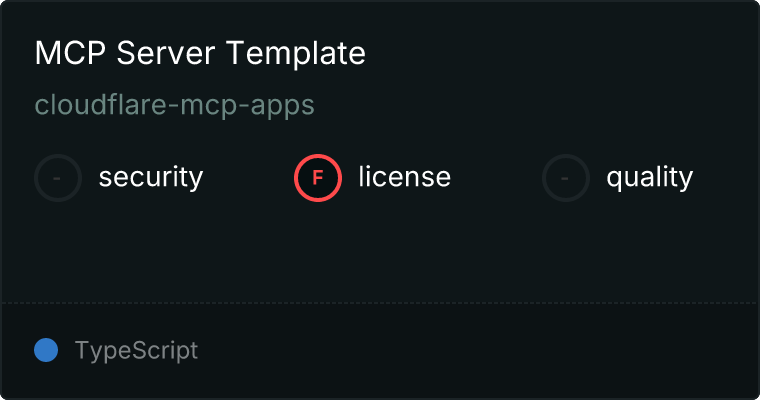Click the red F license grade badge

[318, 178]
